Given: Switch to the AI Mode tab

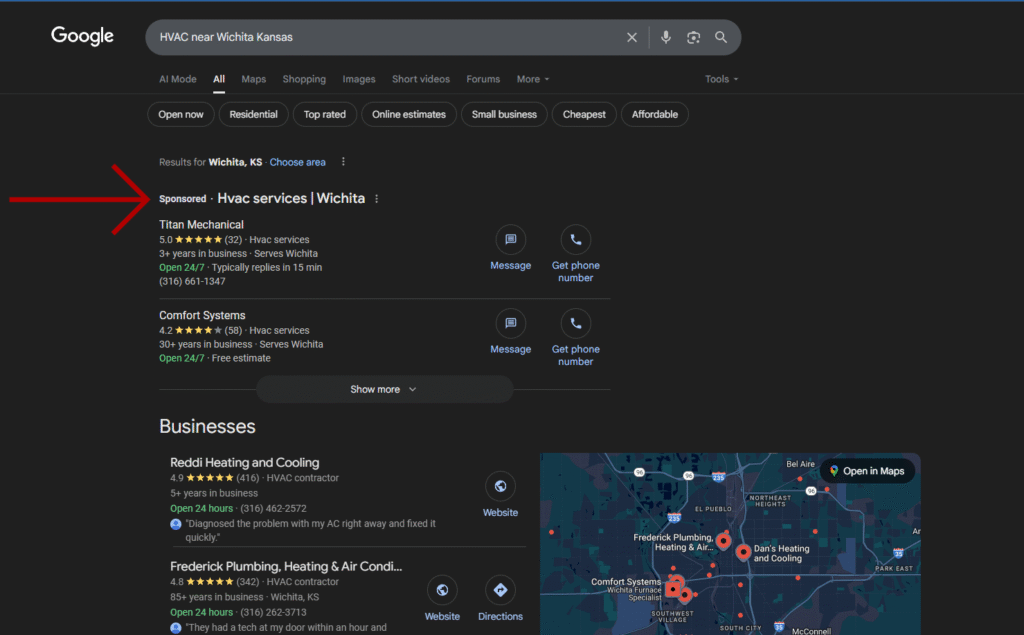Looking at the screenshot, I should [178, 79].
